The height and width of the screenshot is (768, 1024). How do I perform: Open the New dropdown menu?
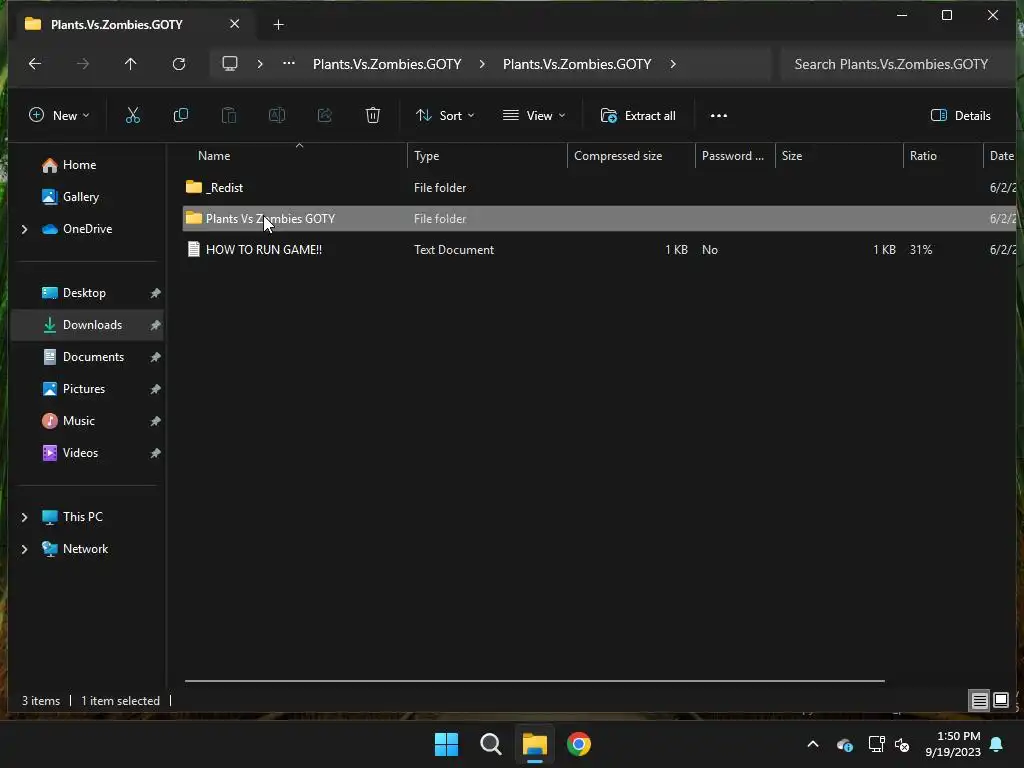tap(59, 116)
